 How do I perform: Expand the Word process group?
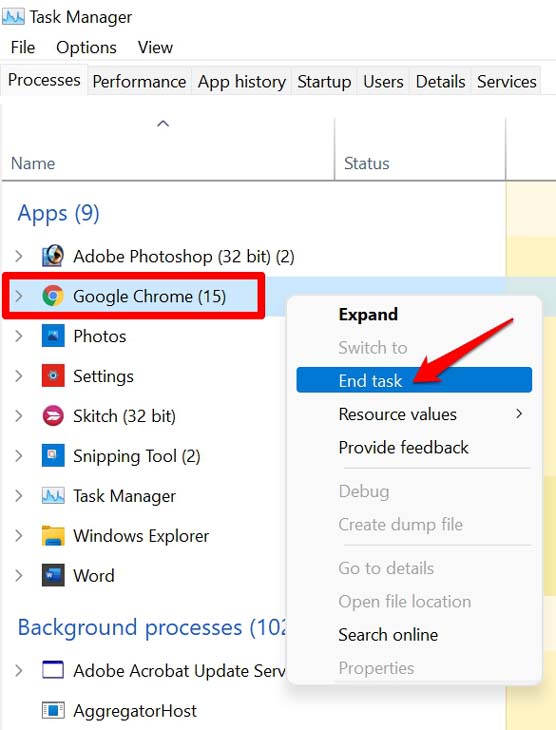coord(19,576)
